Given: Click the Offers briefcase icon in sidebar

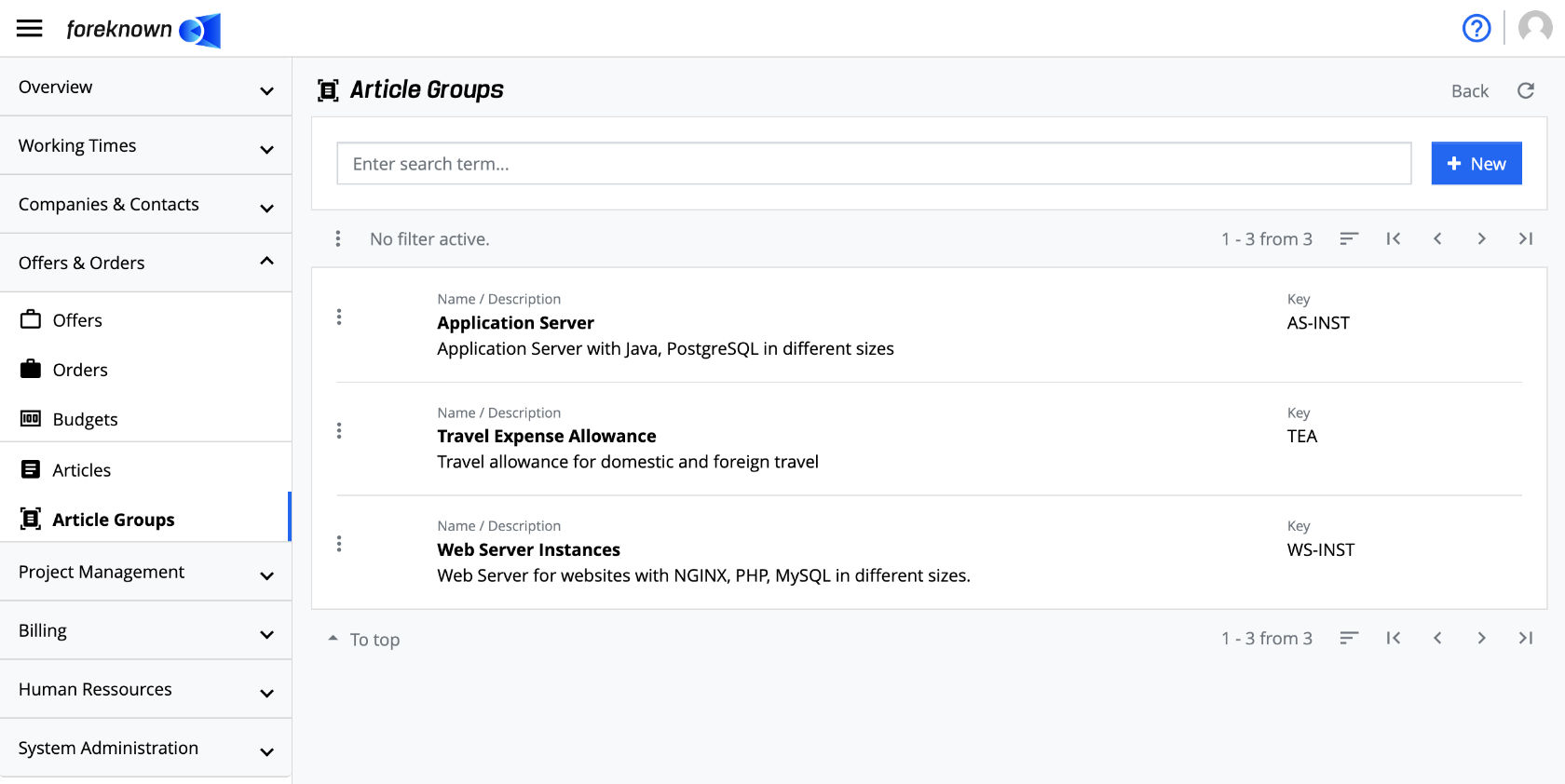Looking at the screenshot, I should pos(31,319).
